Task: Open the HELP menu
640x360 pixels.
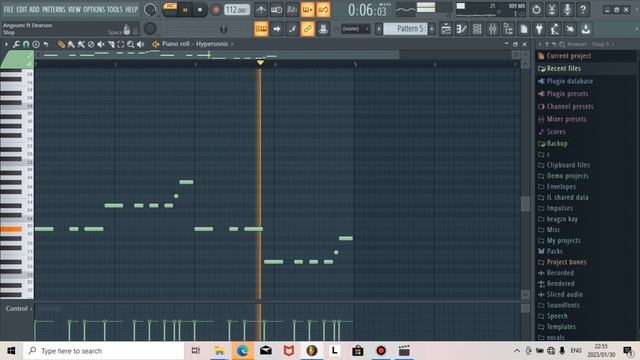Action: (131, 9)
